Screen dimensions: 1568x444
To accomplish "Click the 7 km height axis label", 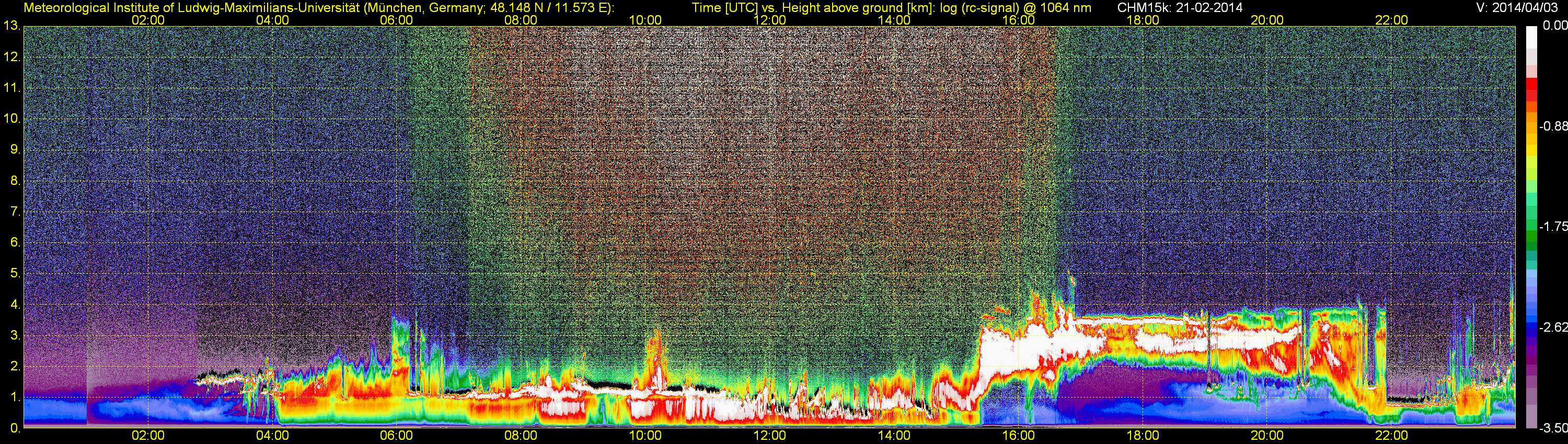I will coord(15,212).
